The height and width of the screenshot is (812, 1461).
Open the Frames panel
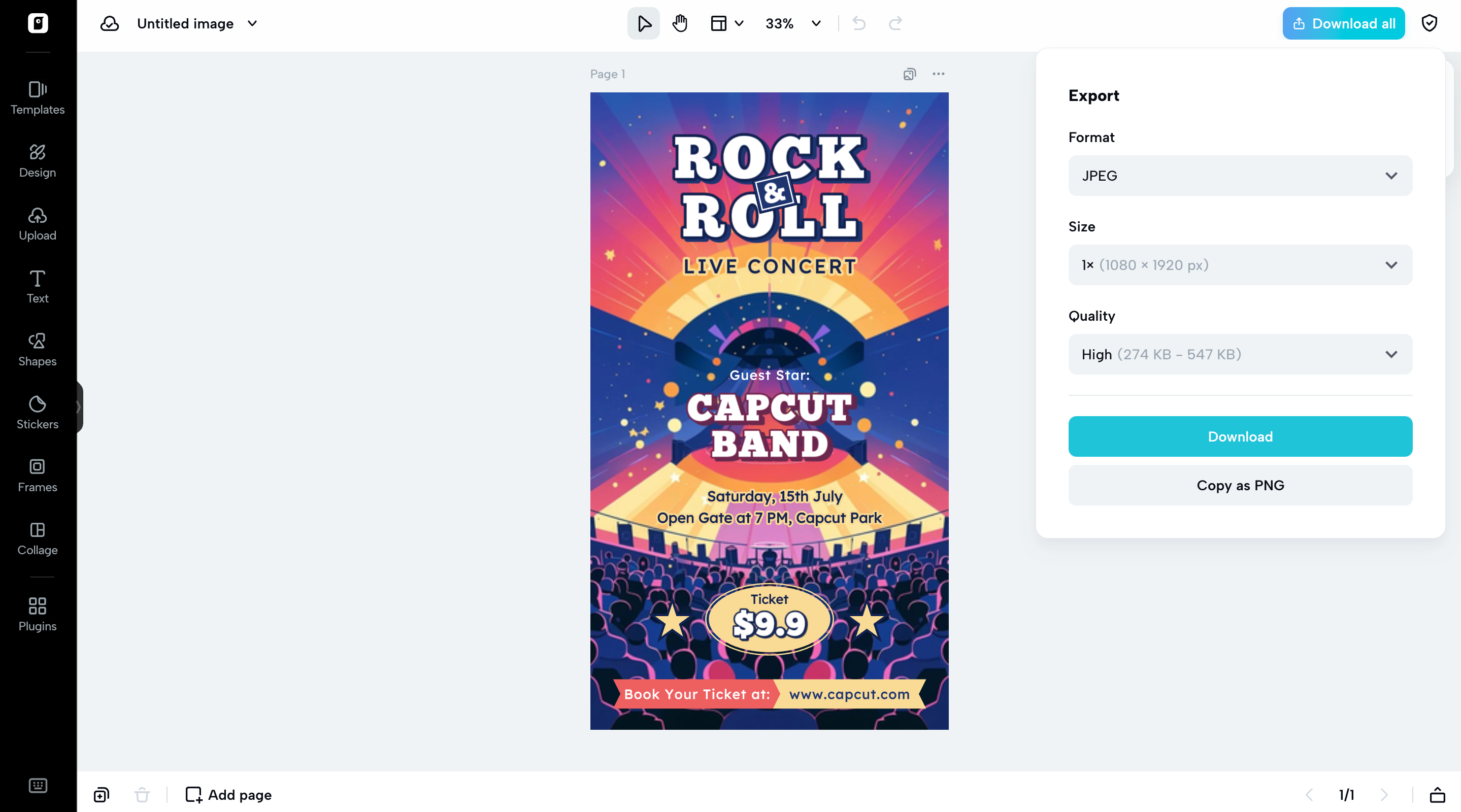pos(38,476)
